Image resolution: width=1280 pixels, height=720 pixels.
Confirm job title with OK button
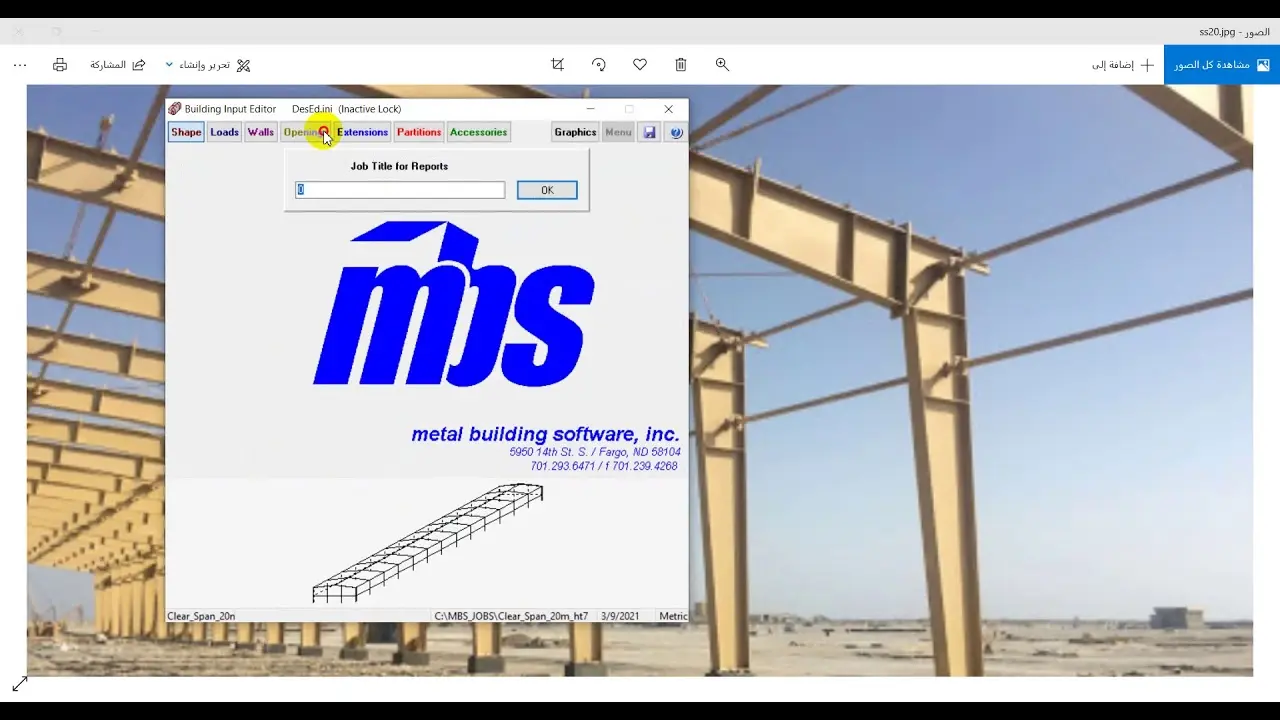pyautogui.click(x=547, y=190)
